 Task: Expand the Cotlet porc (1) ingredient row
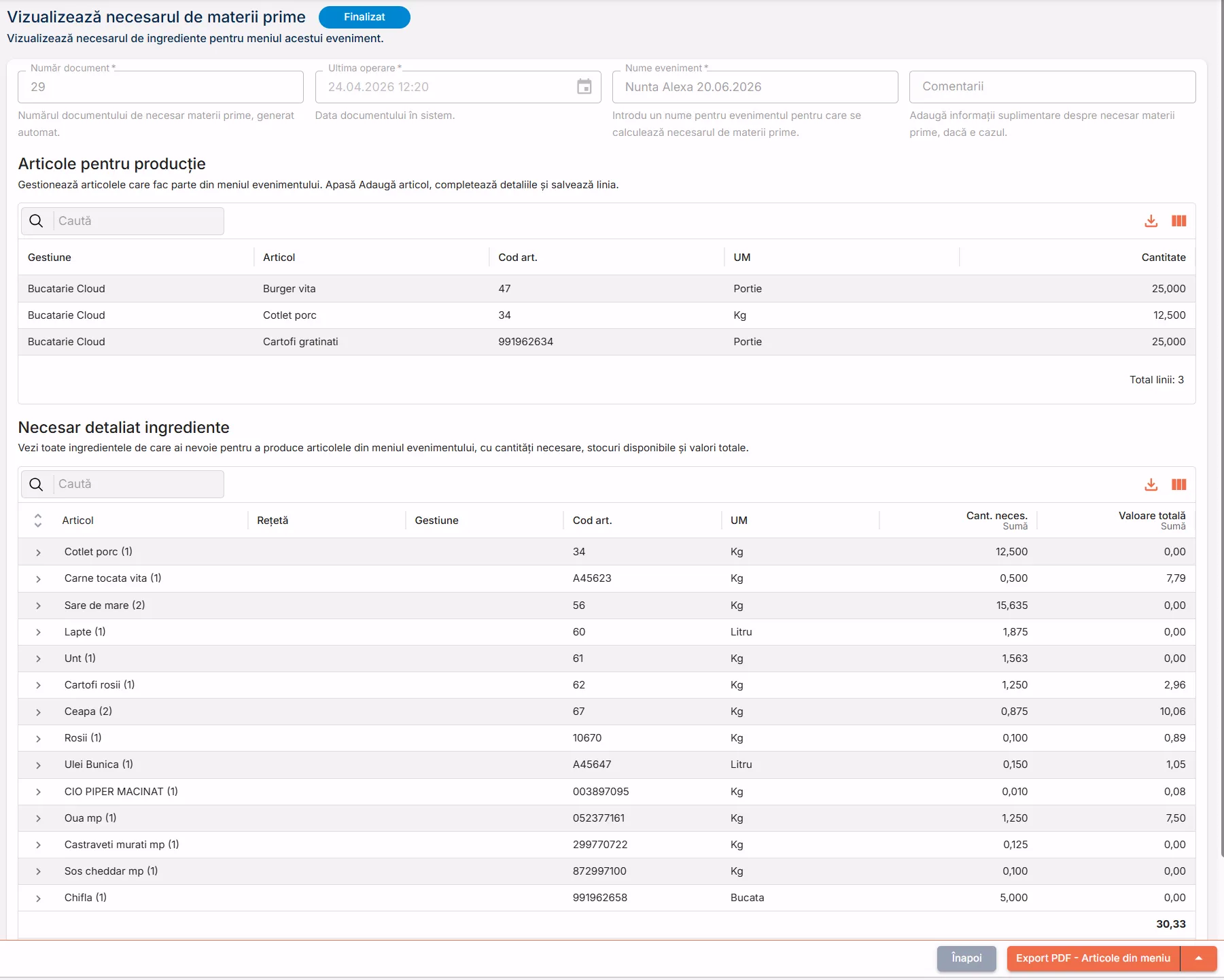pyautogui.click(x=38, y=553)
